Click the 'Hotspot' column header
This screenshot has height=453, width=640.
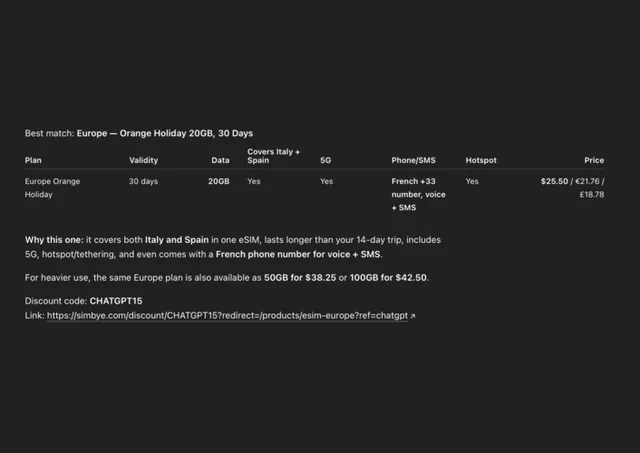[x=481, y=160]
